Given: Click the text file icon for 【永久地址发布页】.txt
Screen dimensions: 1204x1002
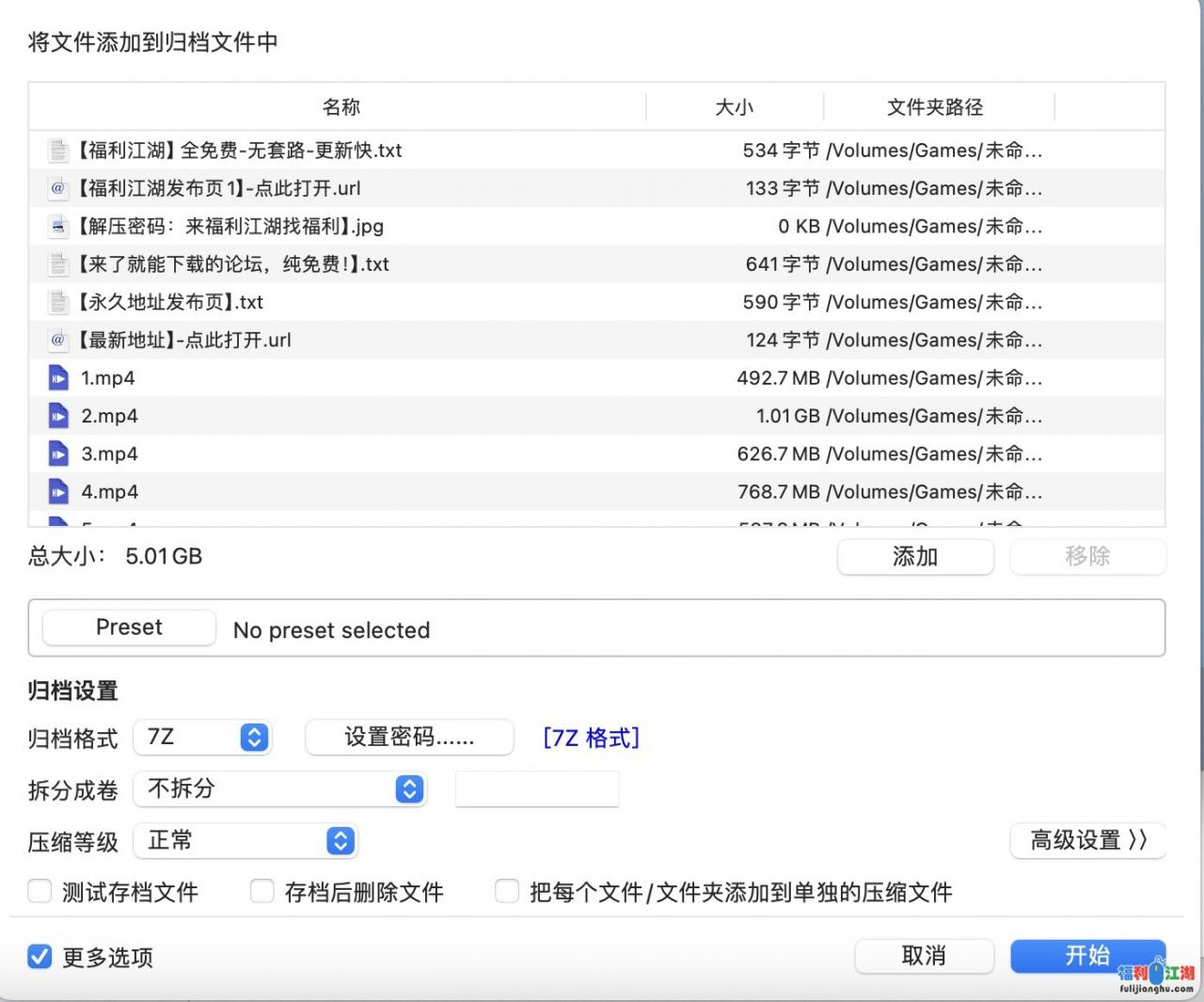Looking at the screenshot, I should point(58,302).
